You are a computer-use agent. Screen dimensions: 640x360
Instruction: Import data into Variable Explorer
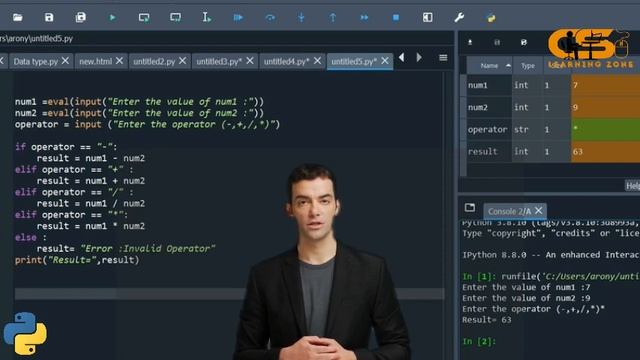(x=470, y=42)
